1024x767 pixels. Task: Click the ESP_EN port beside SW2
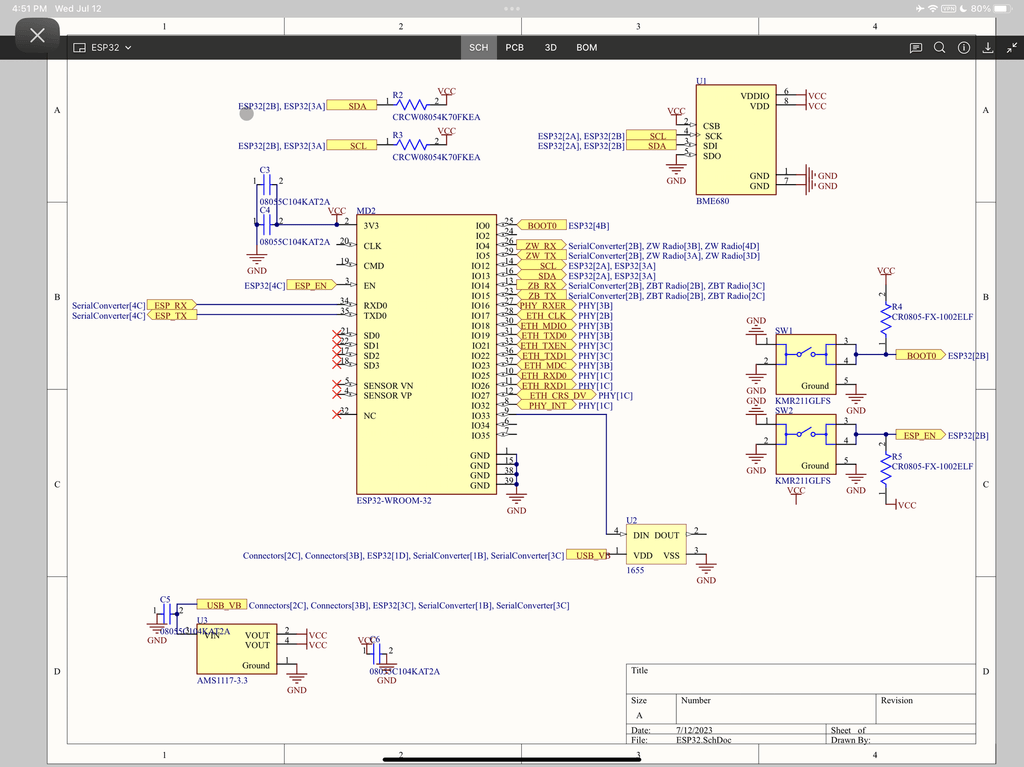click(x=920, y=435)
